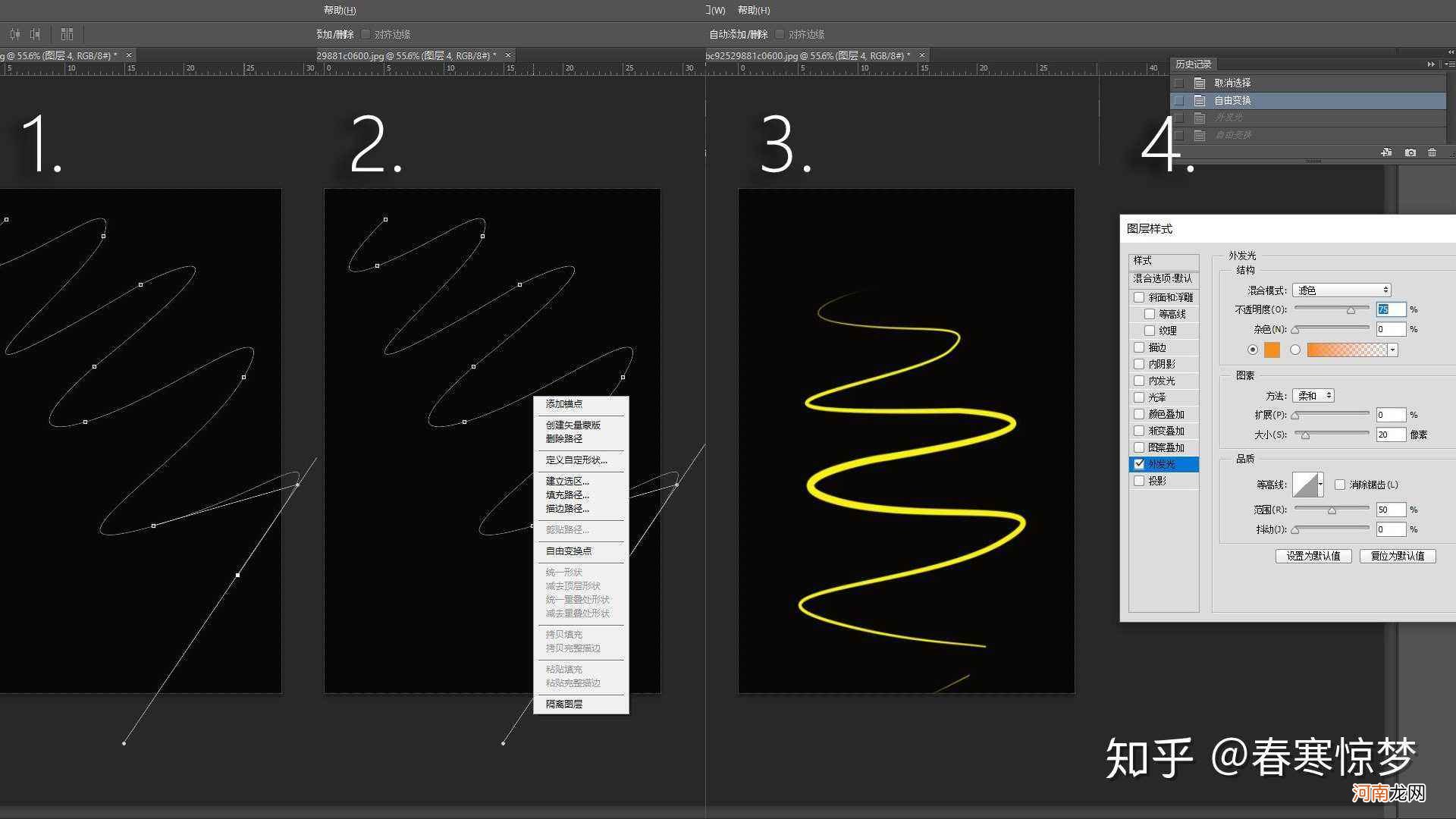Click the distribute horizontal centers icon
Image resolution: width=1456 pixels, height=819 pixels.
(15, 34)
